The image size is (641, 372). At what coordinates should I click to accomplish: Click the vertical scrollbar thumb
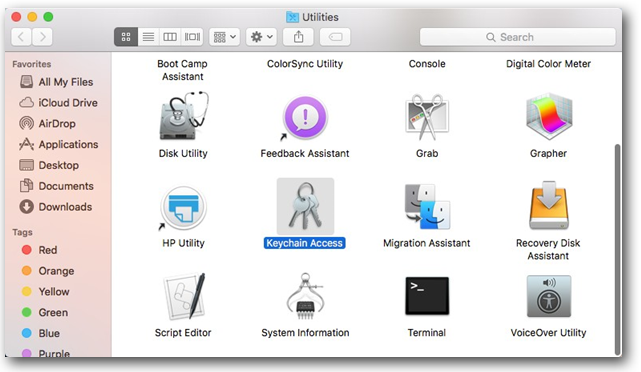click(617, 250)
